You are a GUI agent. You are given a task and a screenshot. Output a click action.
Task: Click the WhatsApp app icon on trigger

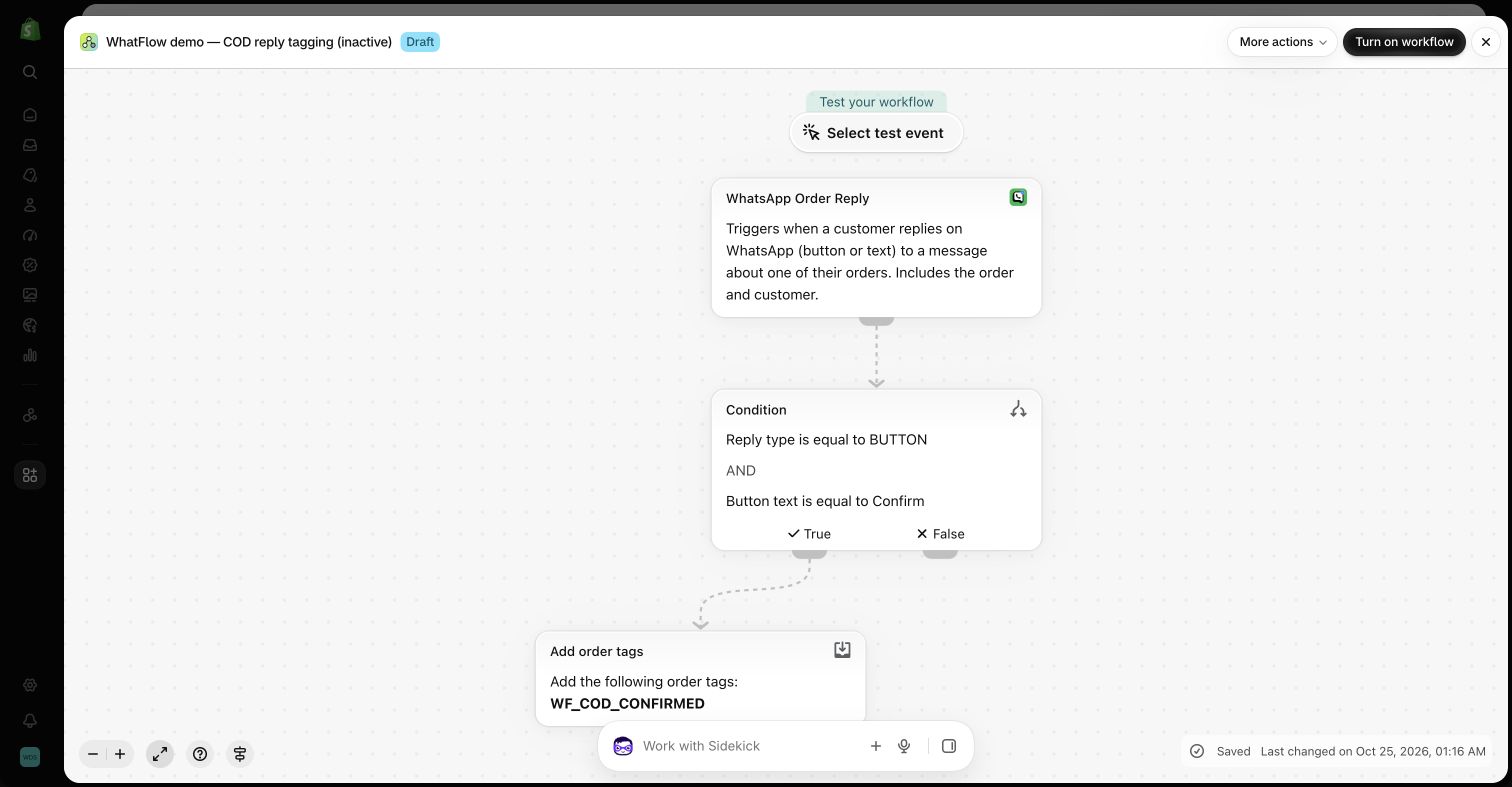[x=1018, y=197]
